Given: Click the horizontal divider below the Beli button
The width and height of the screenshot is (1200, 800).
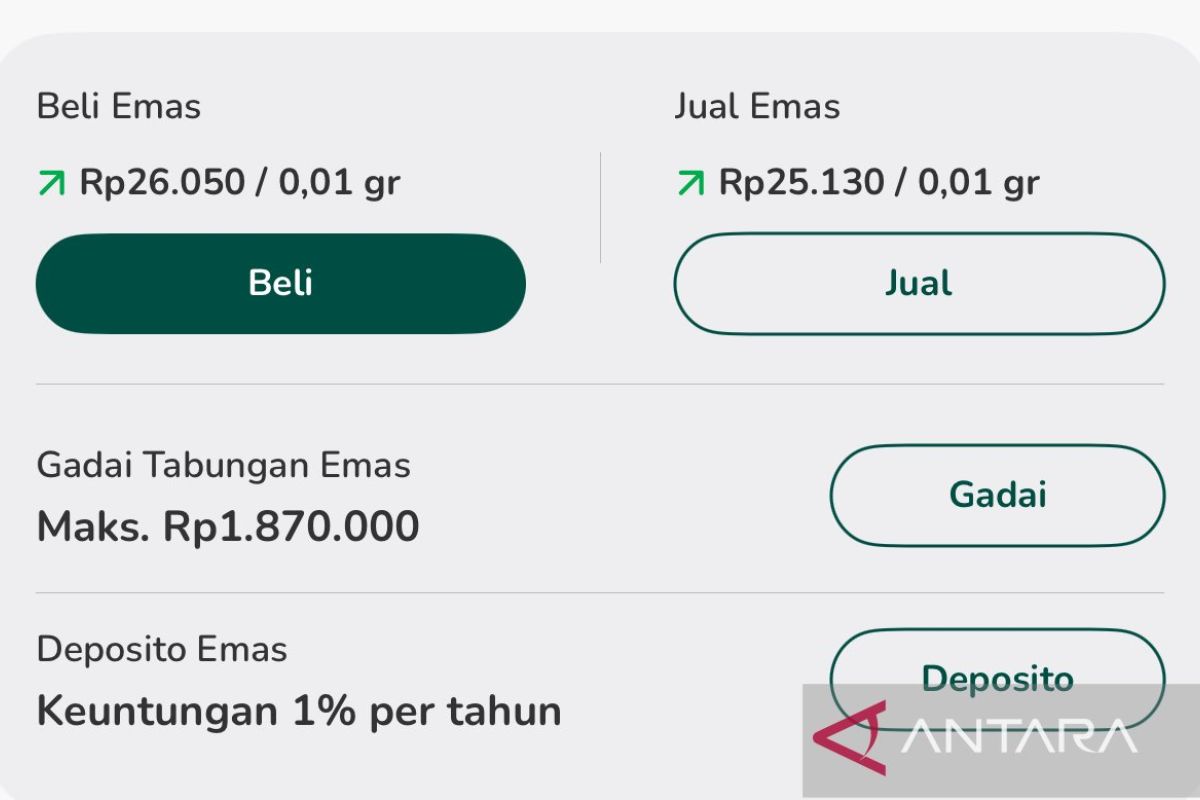Looking at the screenshot, I should point(600,384).
